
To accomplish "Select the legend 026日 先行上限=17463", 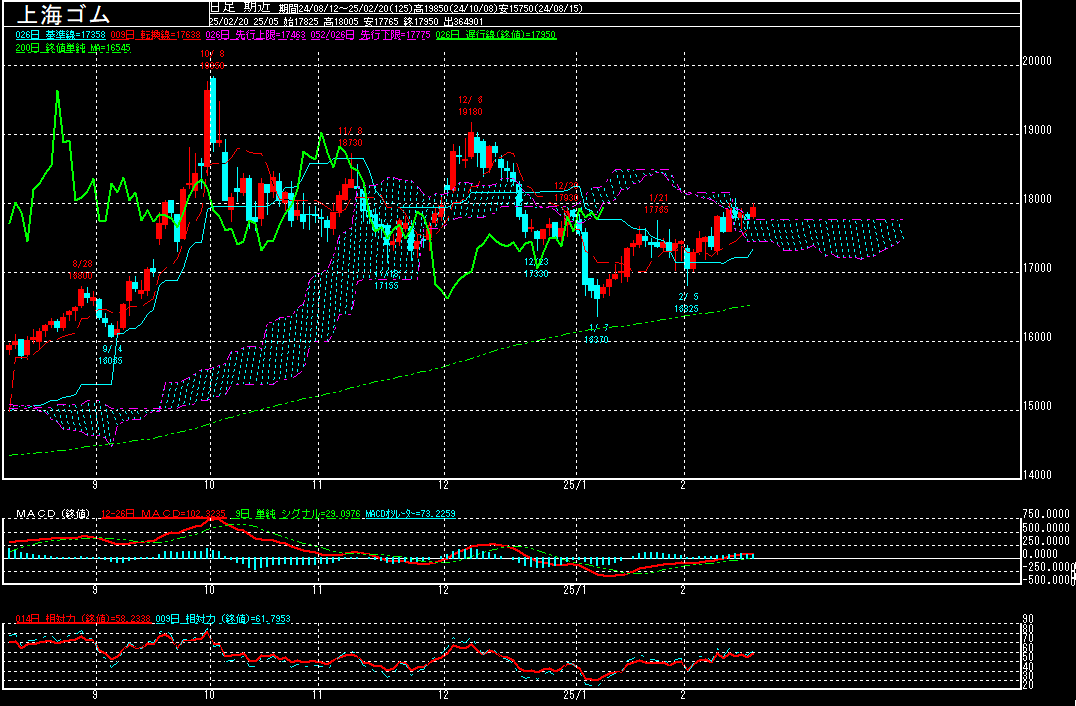I will pos(255,35).
